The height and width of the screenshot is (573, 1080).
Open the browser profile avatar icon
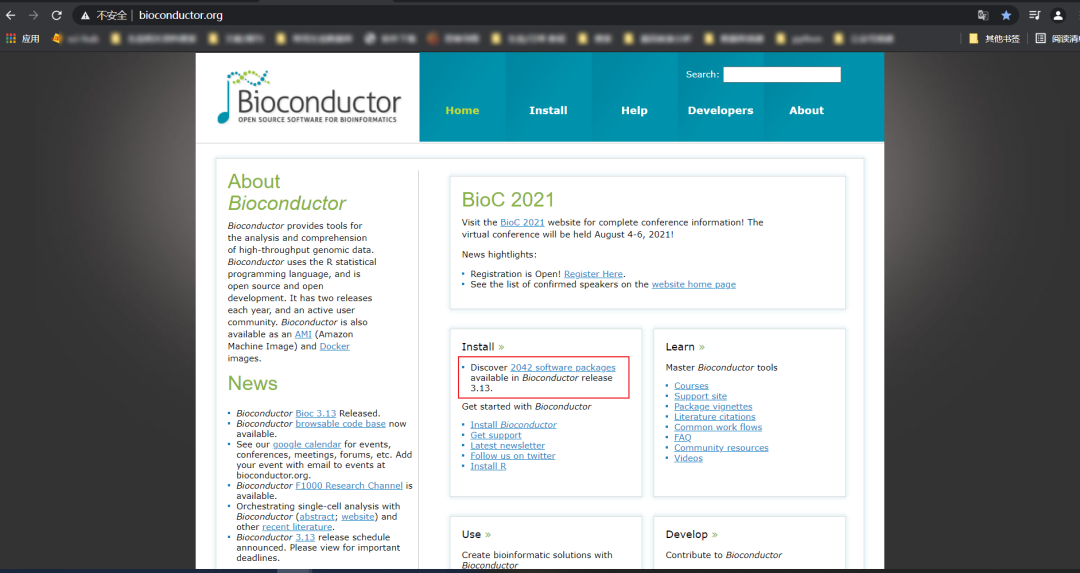(1058, 15)
